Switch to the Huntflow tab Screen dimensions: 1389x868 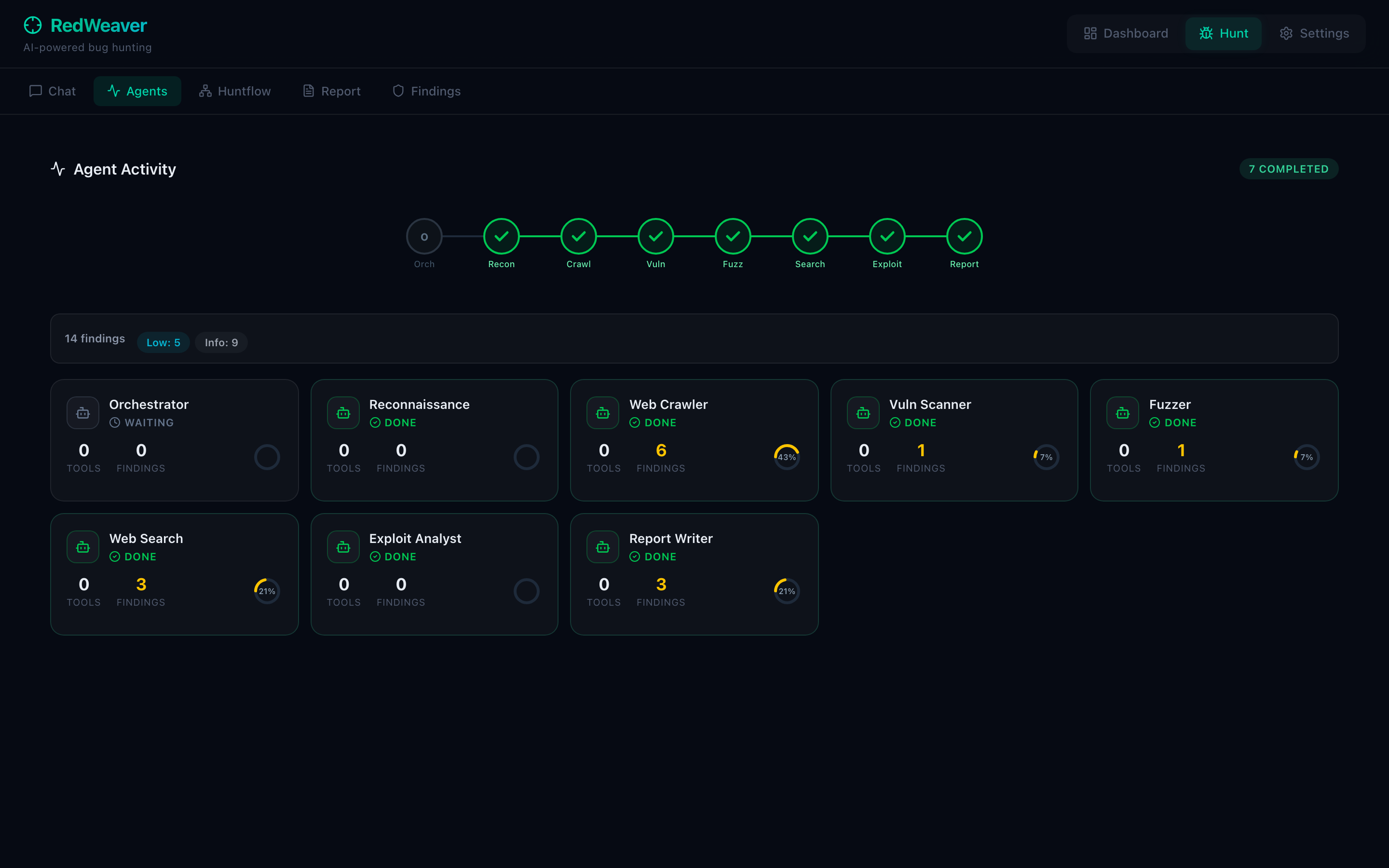coord(235,91)
